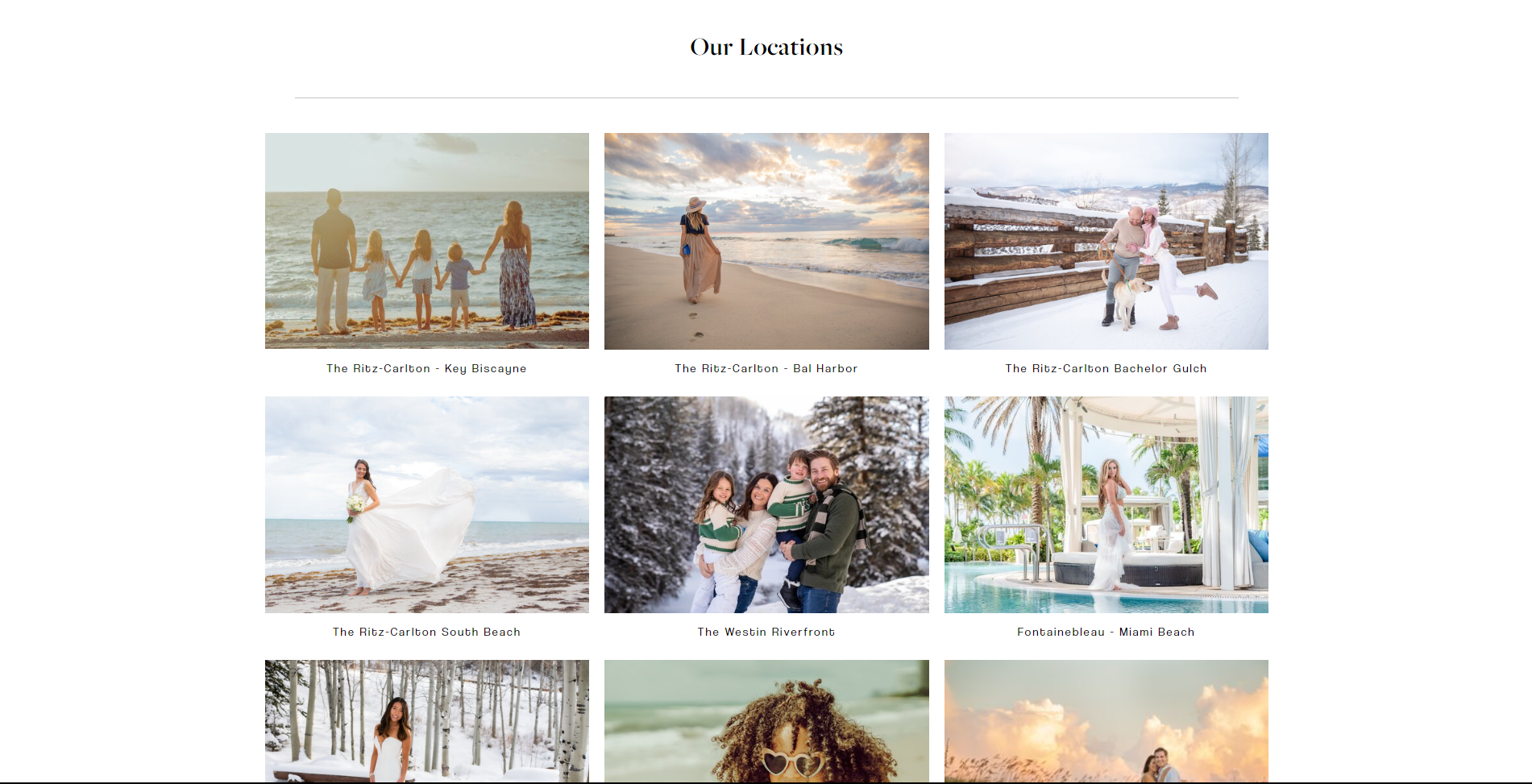Image resolution: width=1532 pixels, height=784 pixels.
Task: Open the Bachelor Gulch snowy couple photo
Action: pyautogui.click(x=1106, y=241)
